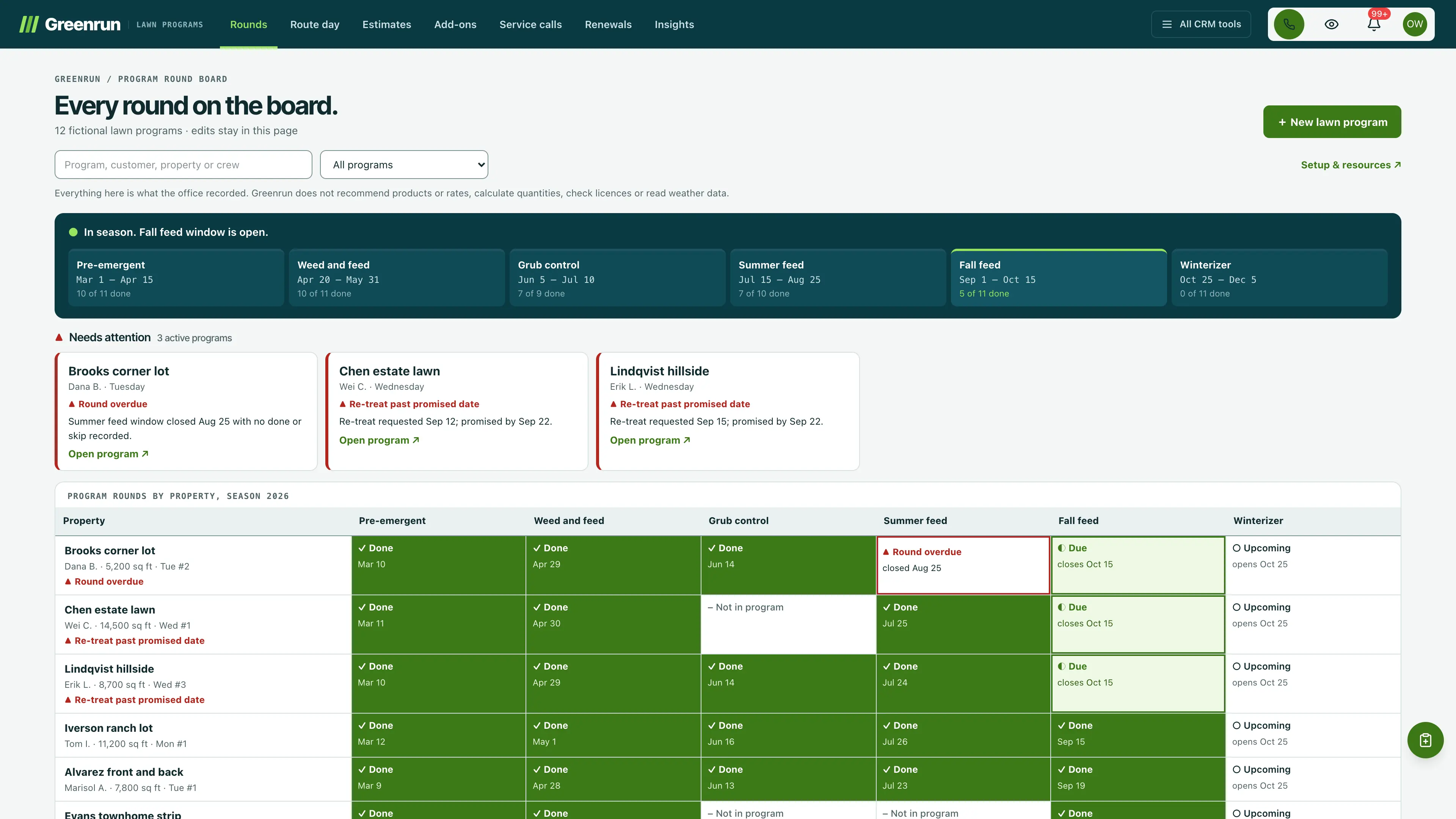Image resolution: width=1456 pixels, height=819 pixels.
Task: Click the Round overdue cell for Brooks corner lot
Action: click(x=963, y=565)
